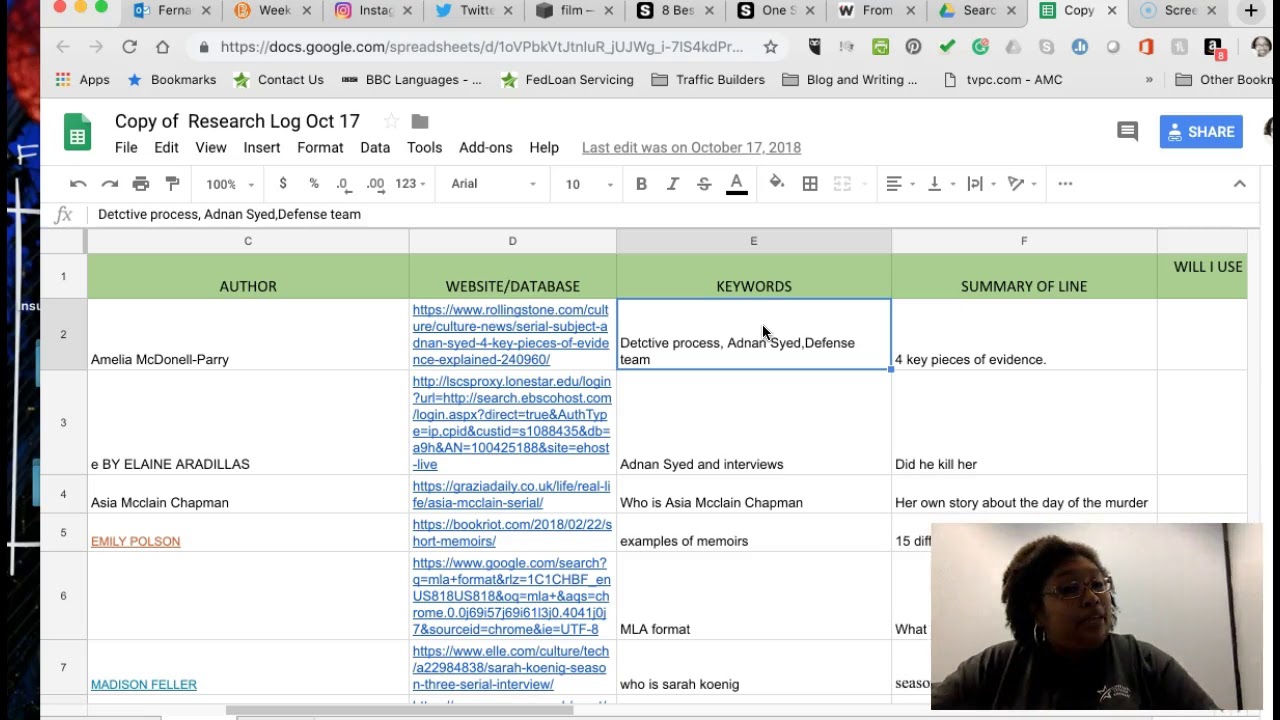Print the spreadsheet via printer icon
The height and width of the screenshot is (720, 1280).
coord(141,184)
